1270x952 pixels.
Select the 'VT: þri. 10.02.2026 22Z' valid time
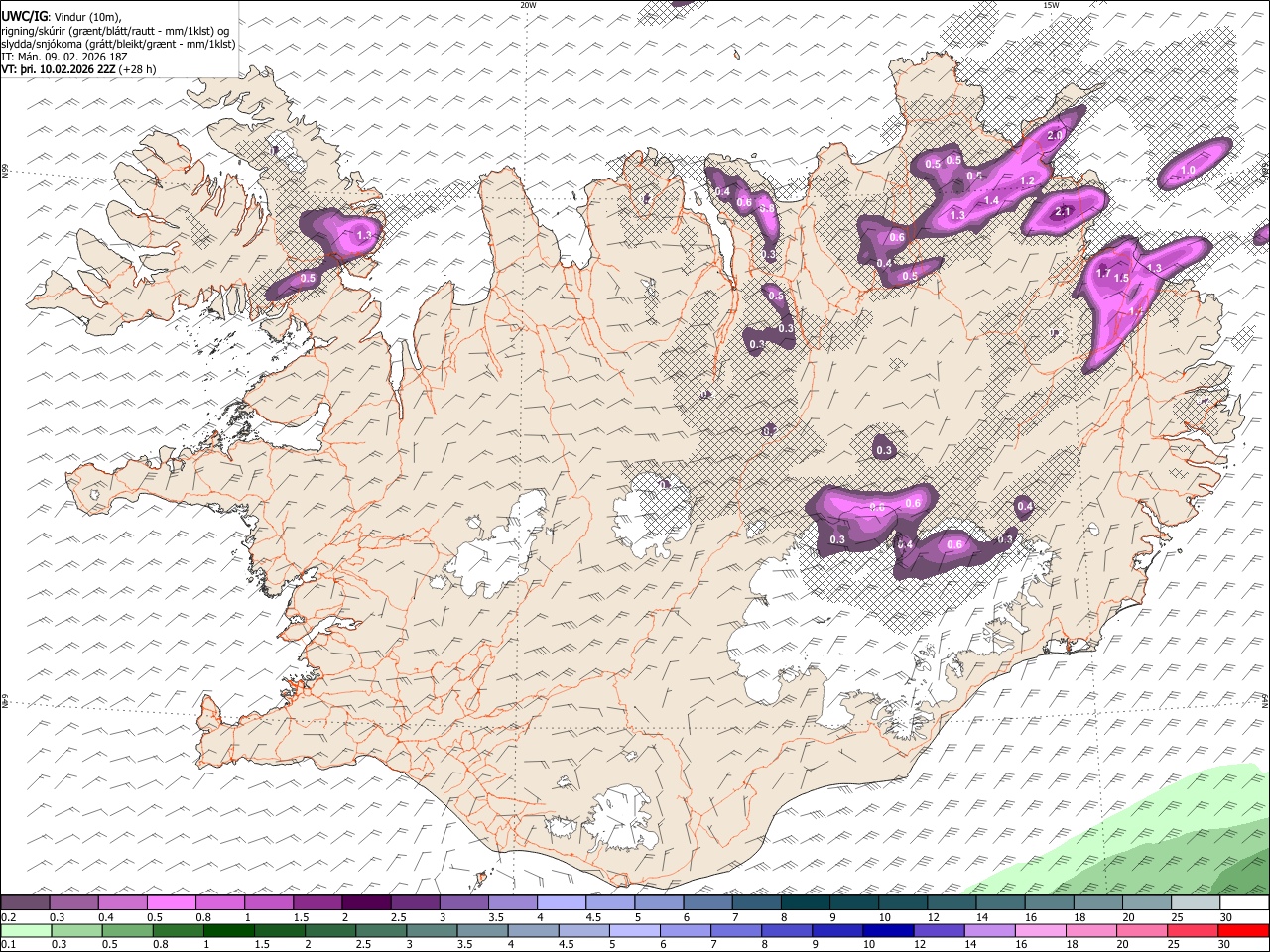click(58, 70)
